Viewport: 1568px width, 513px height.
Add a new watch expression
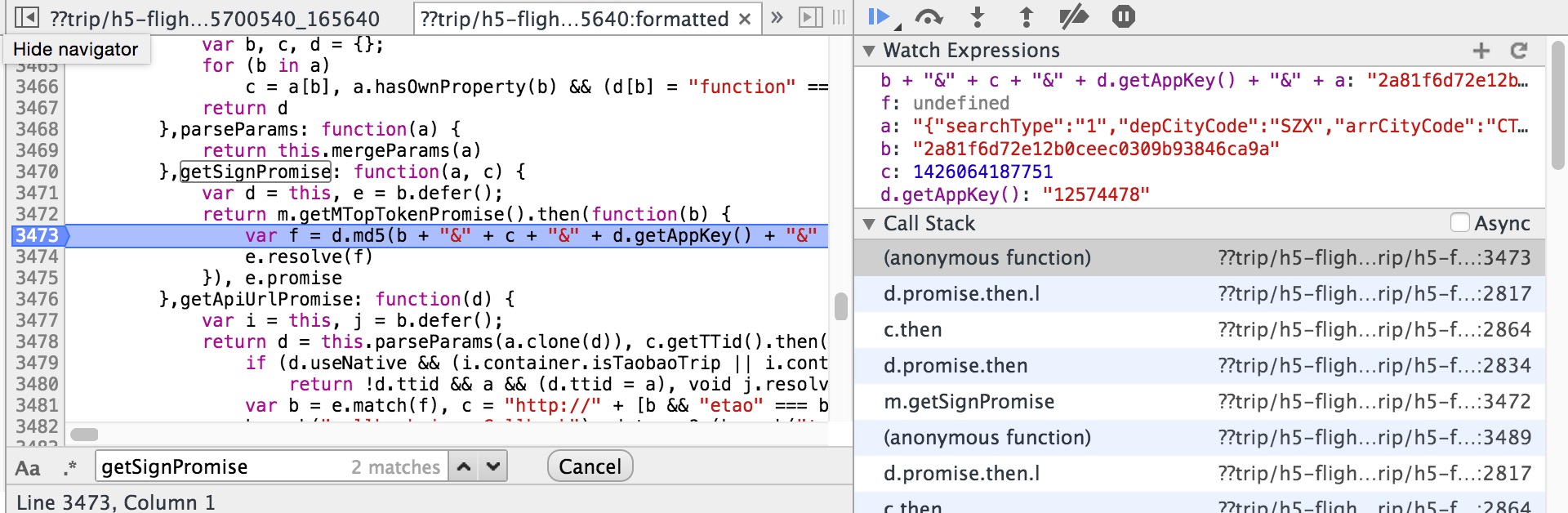point(1481,51)
